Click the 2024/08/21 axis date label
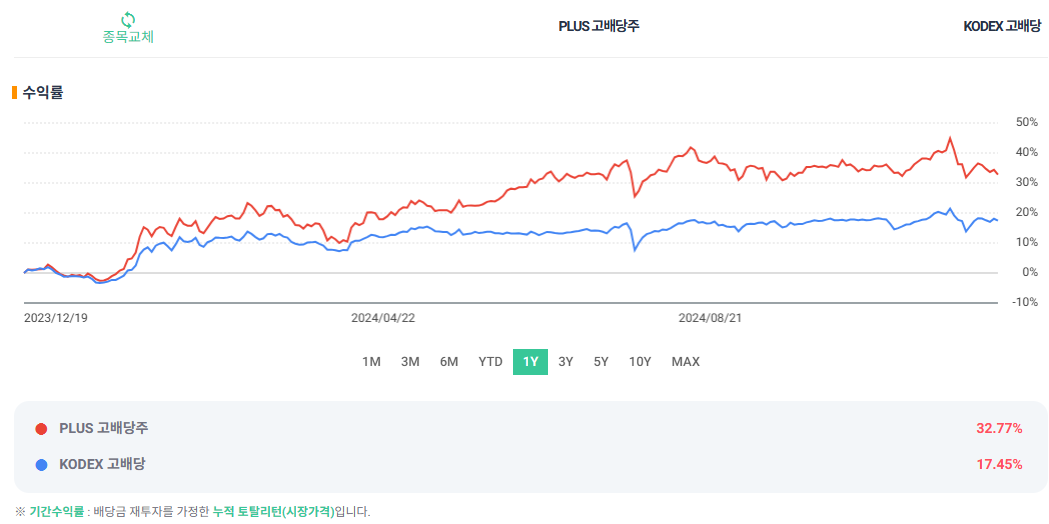Viewport: 1049px width, 524px height. (710, 319)
